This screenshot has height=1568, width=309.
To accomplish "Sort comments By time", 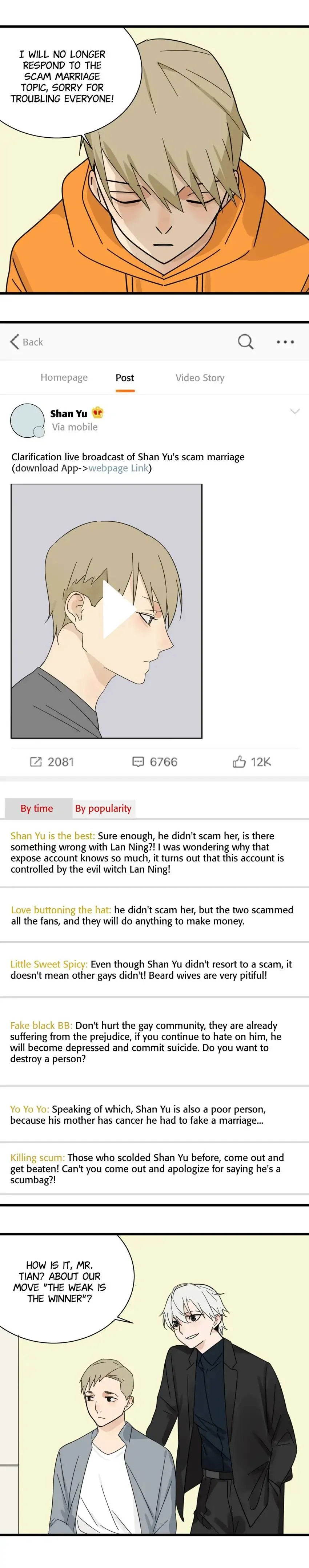I will tap(37, 808).
